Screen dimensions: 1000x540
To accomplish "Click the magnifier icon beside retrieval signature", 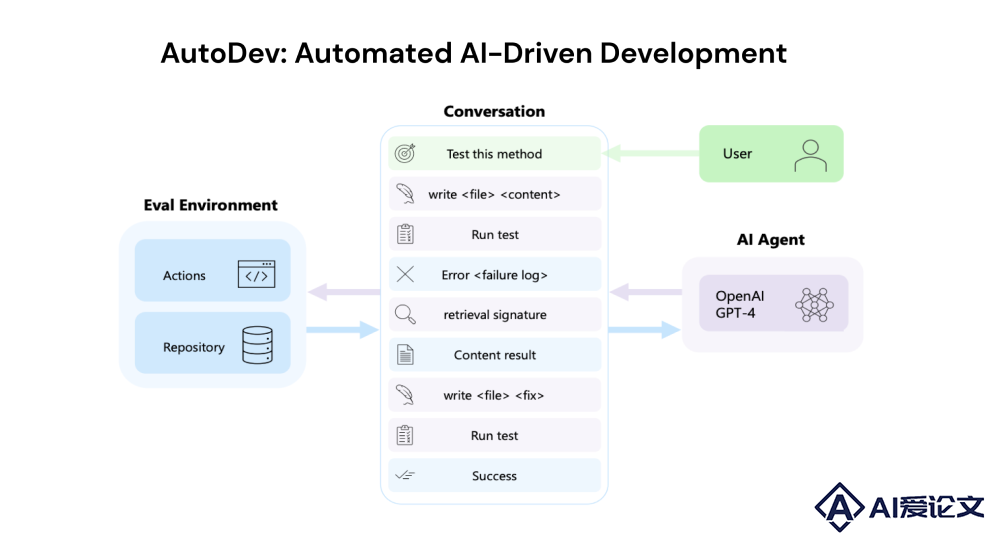I will [x=405, y=314].
